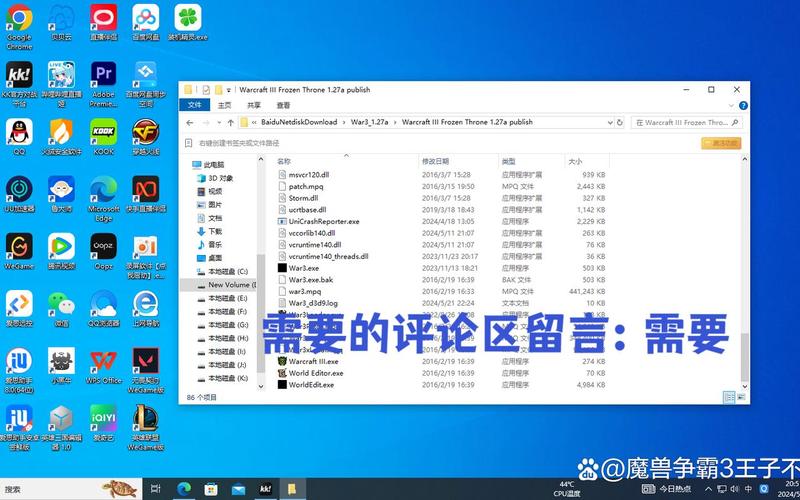
Task: Launch WPS Office desktop icon
Action: (x=104, y=365)
